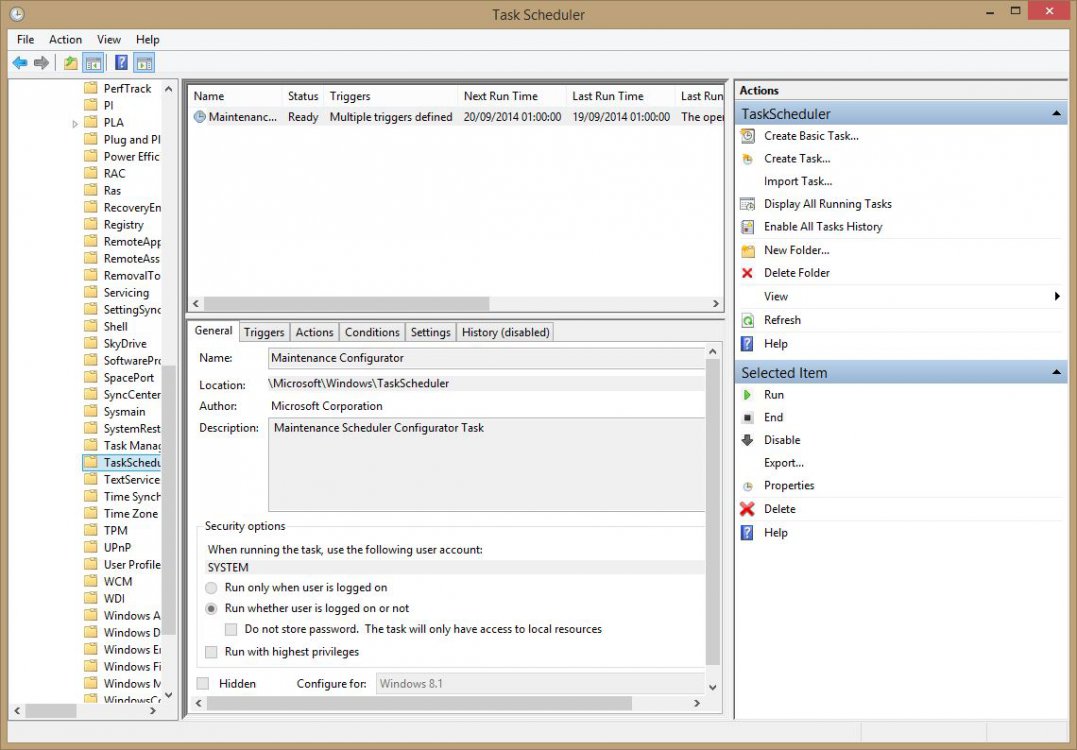This screenshot has height=750, width=1077.
Task: Select the General tab
Action: 213,331
